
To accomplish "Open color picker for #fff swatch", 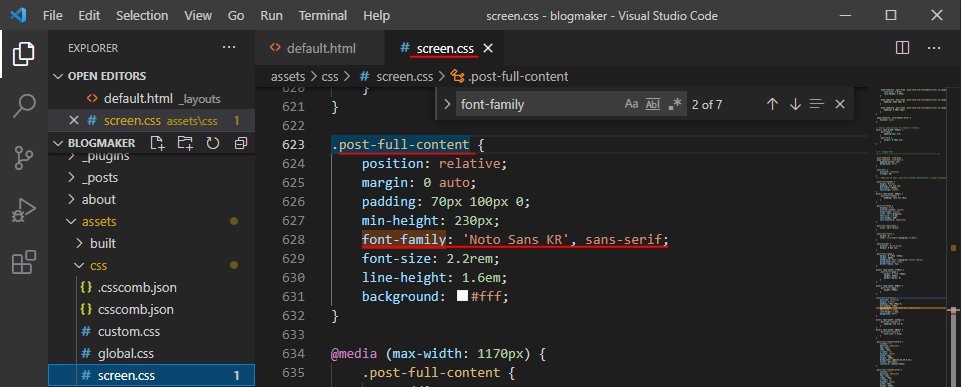I will [463, 297].
